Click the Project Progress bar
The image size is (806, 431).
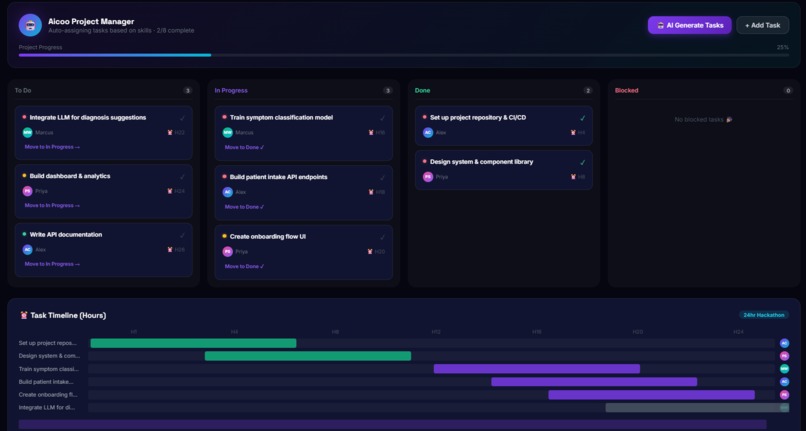click(x=404, y=55)
